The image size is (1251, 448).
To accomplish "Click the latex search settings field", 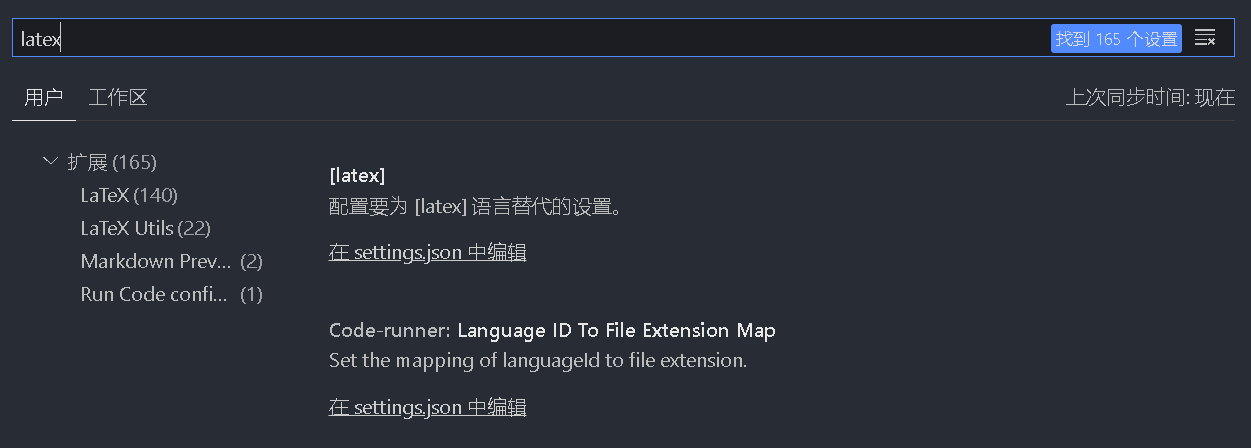I will pos(500,39).
